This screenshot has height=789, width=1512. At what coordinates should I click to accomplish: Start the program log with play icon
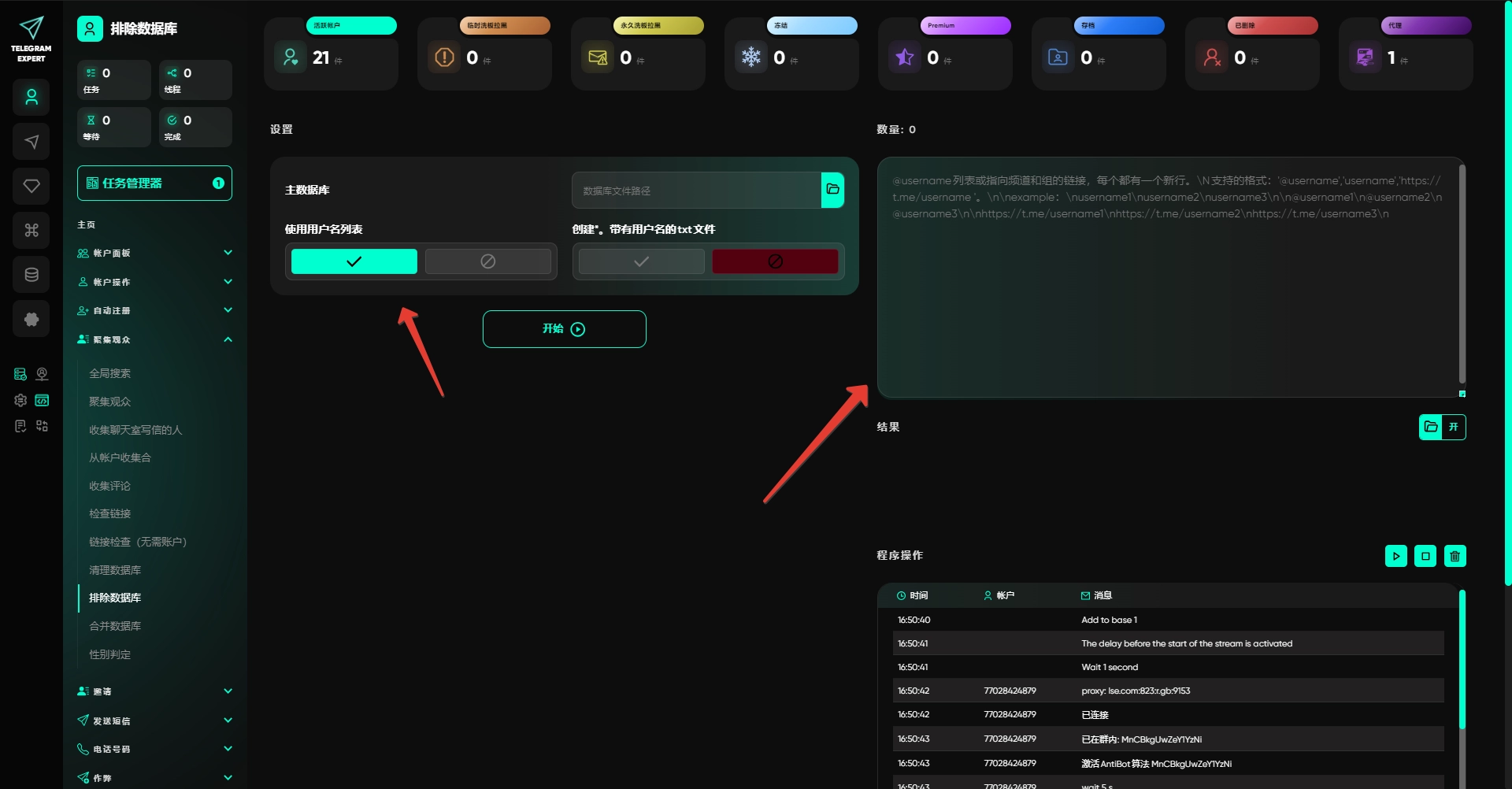pos(1396,556)
